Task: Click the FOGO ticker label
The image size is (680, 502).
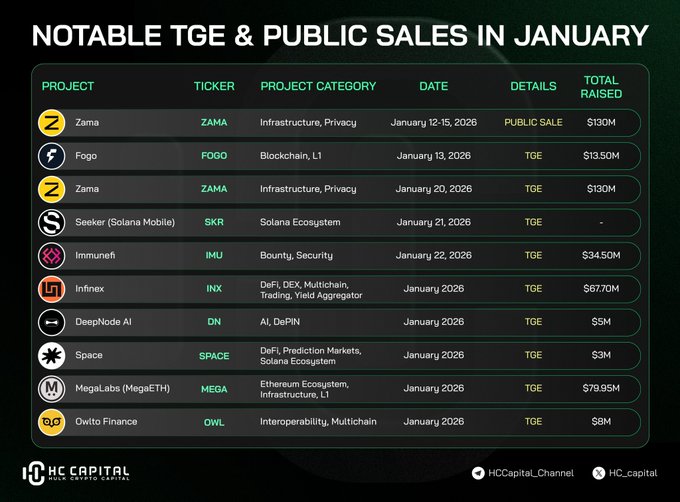Action: pos(214,156)
